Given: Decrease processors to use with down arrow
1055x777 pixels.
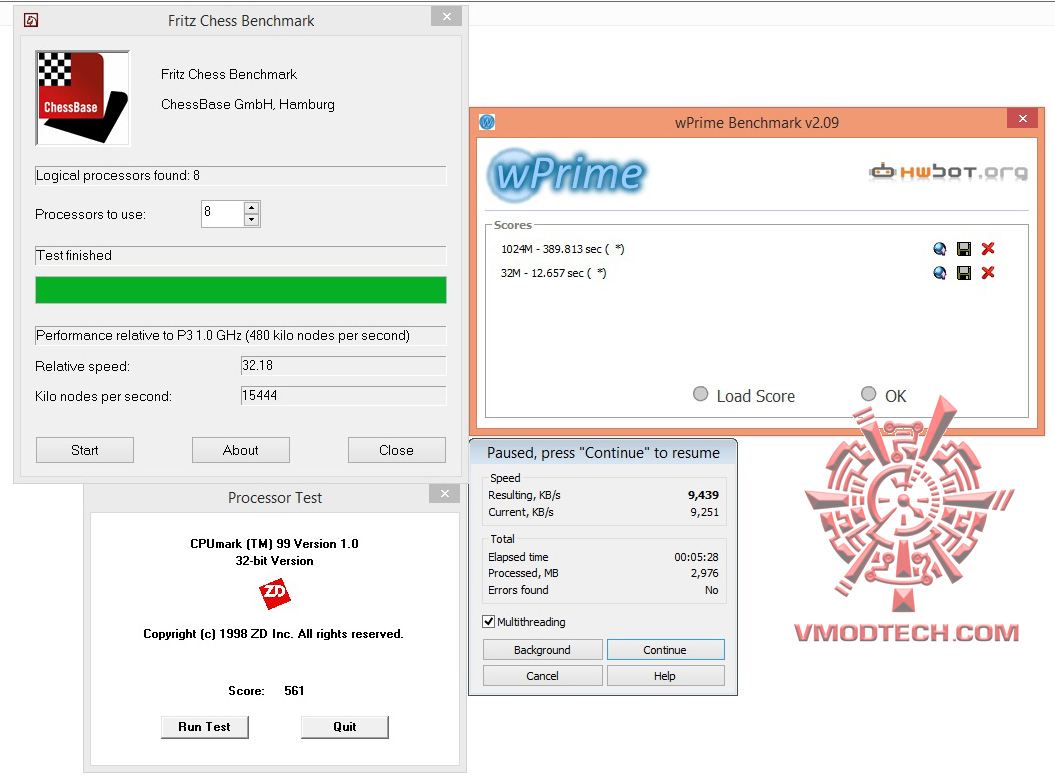Looking at the screenshot, I should pos(252,220).
